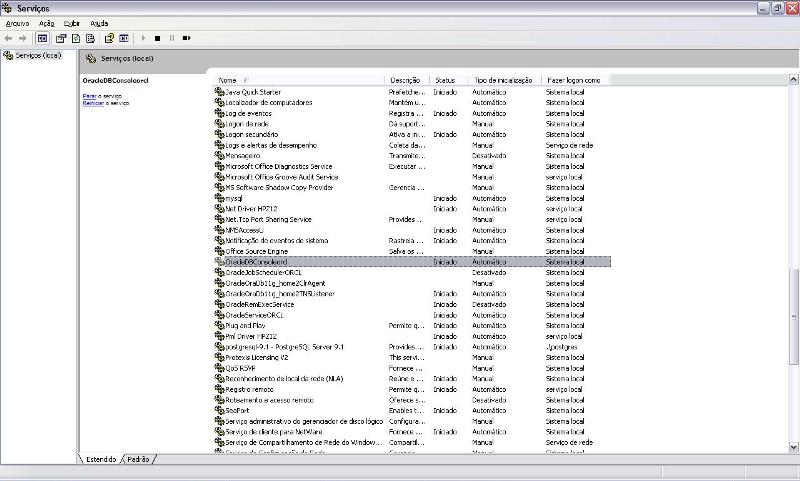The image size is (800, 481).
Task: Click the scrollbar down arrow
Action: [x=793, y=447]
